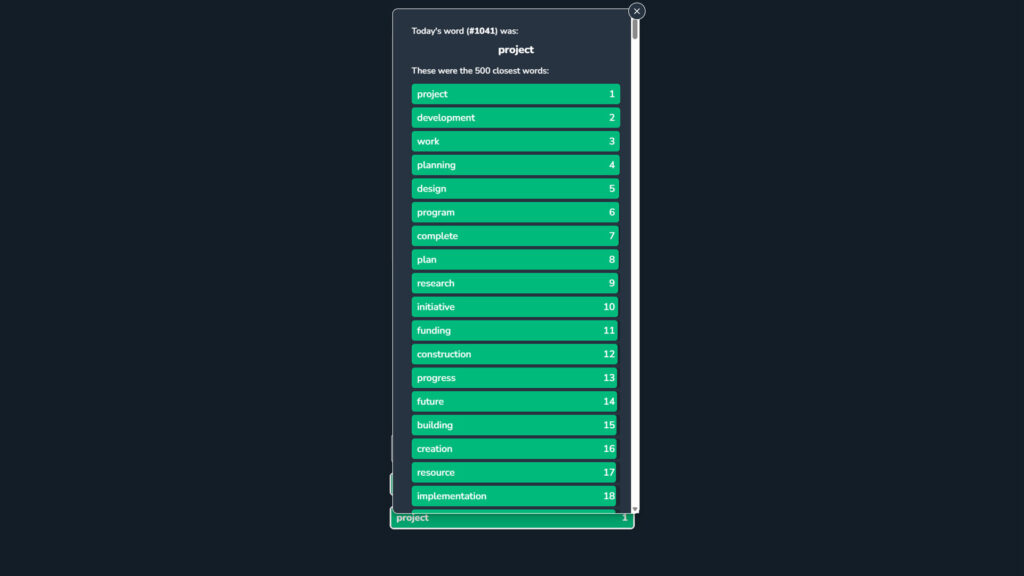Click the 'work' word entry
This screenshot has height=576, width=1024.
tap(515, 141)
